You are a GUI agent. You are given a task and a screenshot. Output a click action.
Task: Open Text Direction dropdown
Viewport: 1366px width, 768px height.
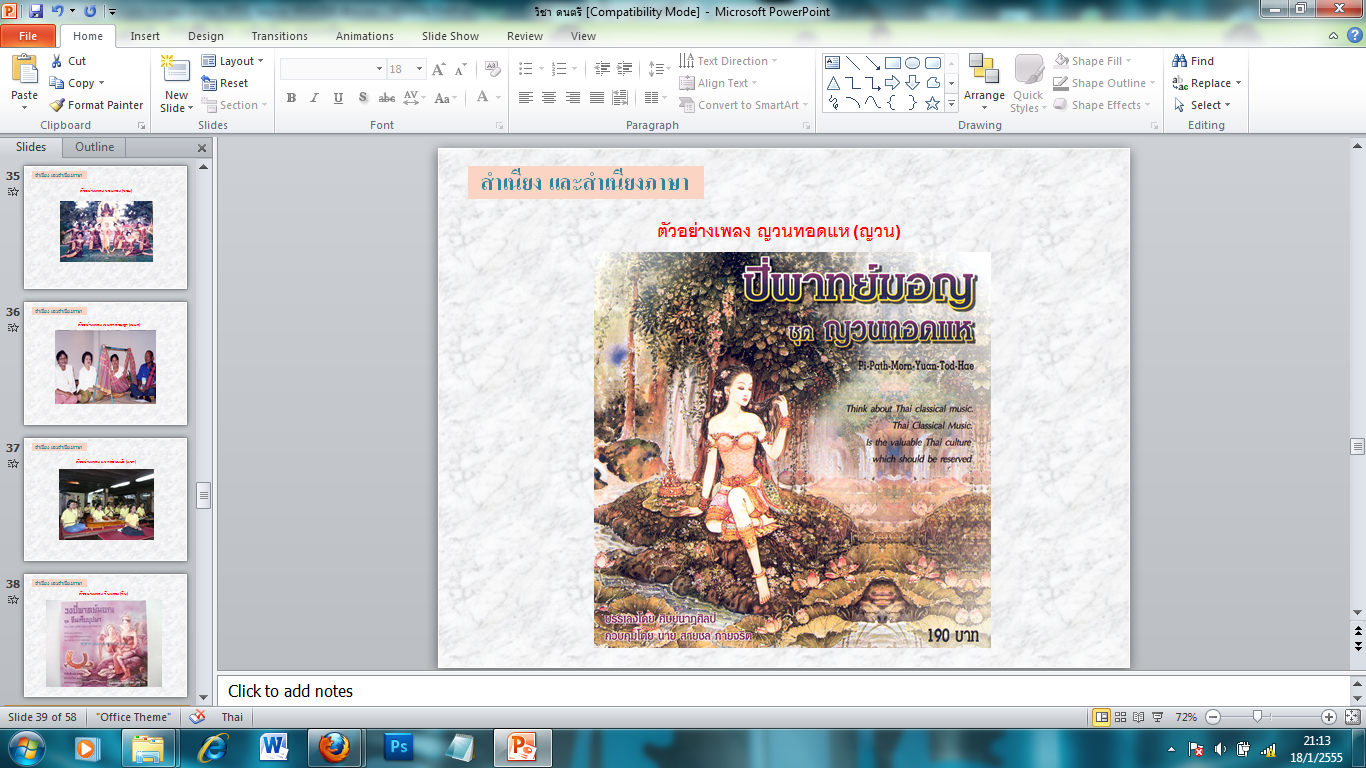click(728, 61)
